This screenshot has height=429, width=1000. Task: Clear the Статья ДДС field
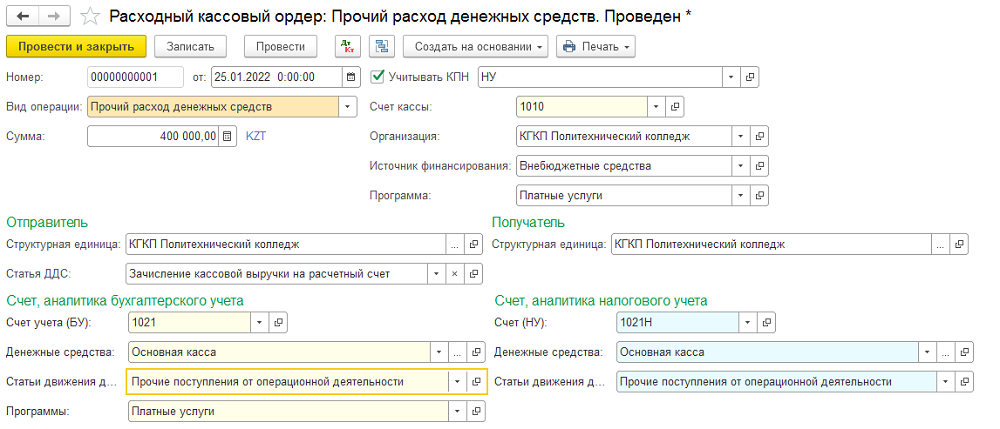click(x=453, y=273)
